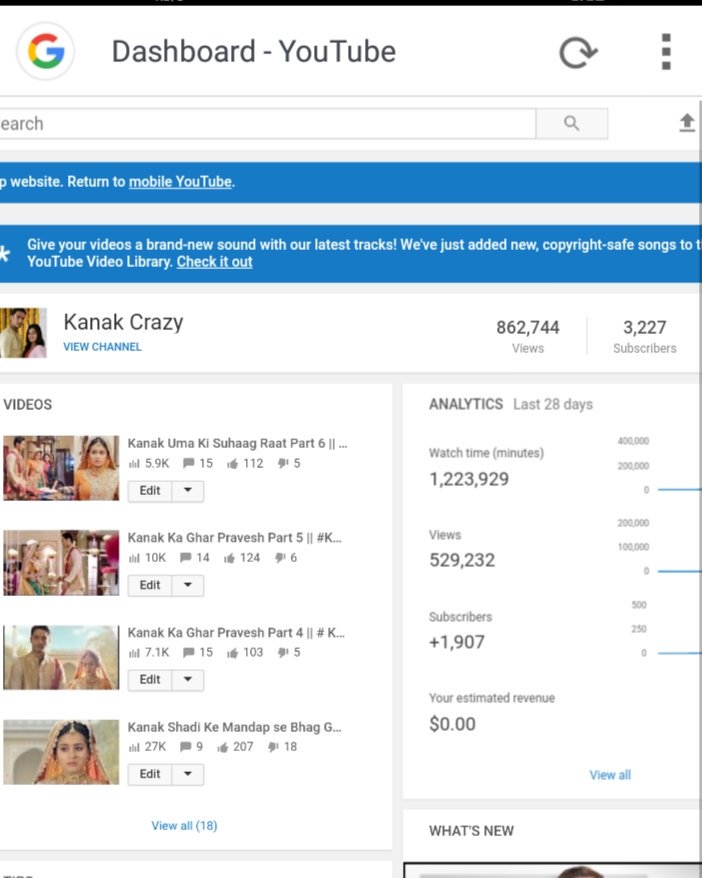Open title Kanak Ka Ghar Pravesh Part 5

[235, 538]
